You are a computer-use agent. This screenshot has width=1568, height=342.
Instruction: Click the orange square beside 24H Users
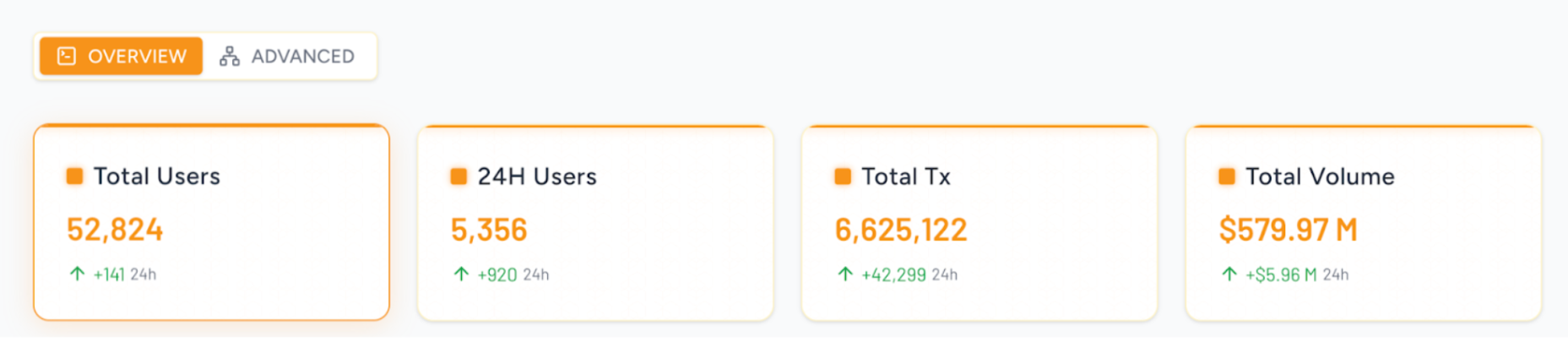[458, 176]
